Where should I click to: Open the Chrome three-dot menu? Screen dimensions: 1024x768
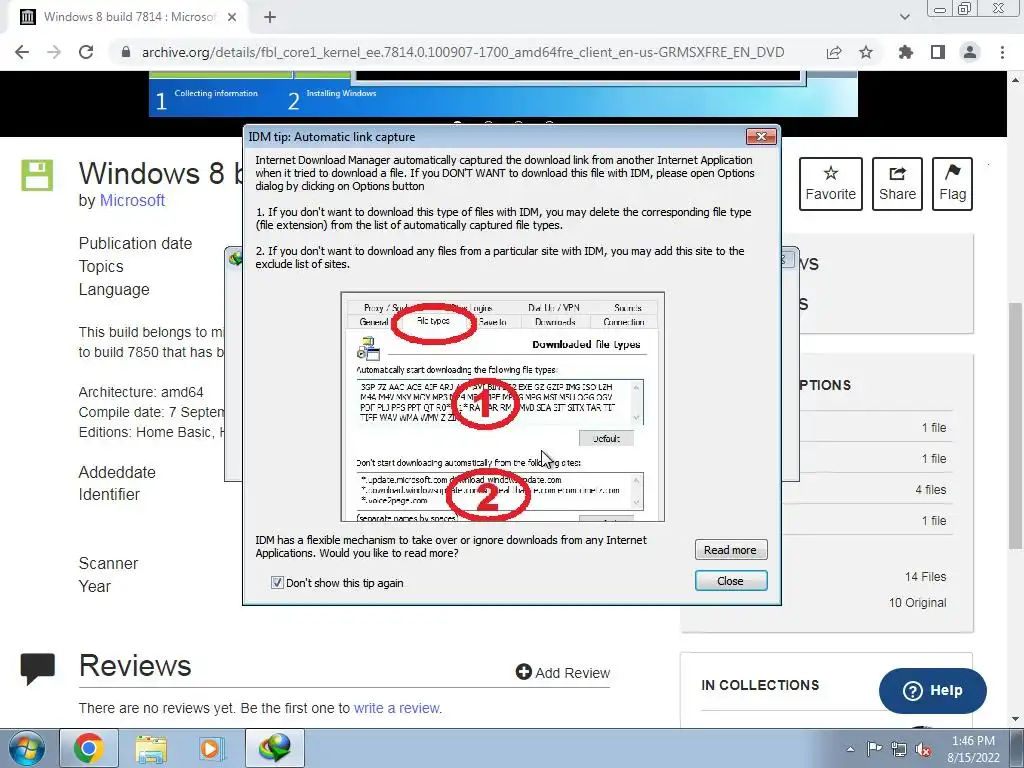point(1002,52)
